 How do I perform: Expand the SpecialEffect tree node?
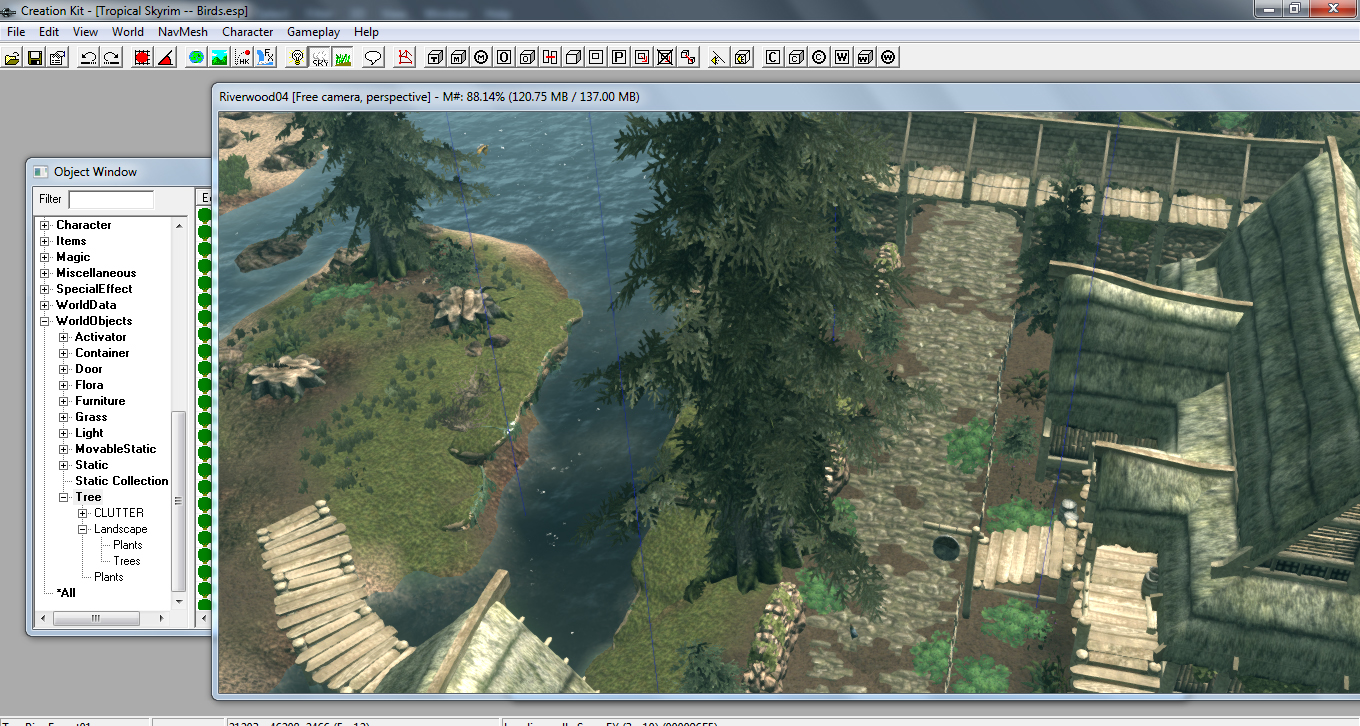pos(45,289)
